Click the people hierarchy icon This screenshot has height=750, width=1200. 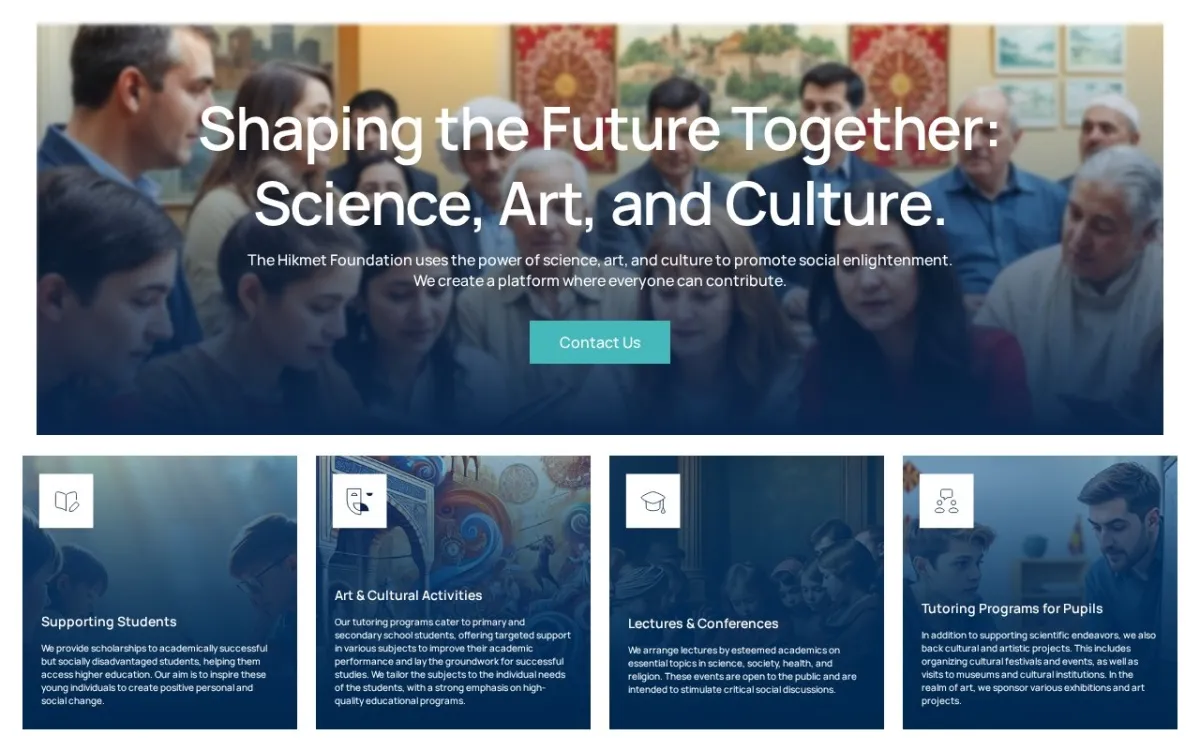946,501
